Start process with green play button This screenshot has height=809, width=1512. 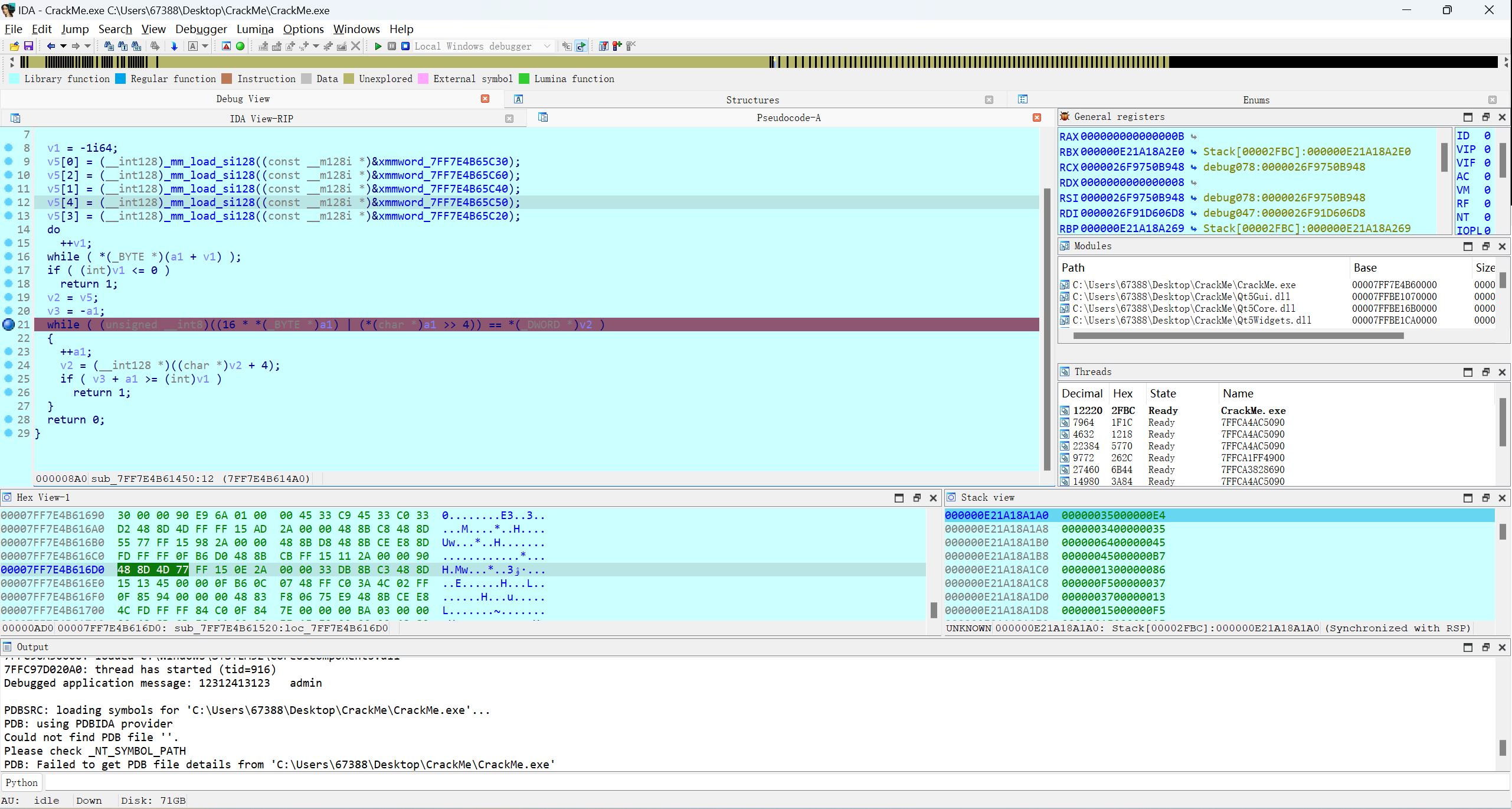point(378,46)
